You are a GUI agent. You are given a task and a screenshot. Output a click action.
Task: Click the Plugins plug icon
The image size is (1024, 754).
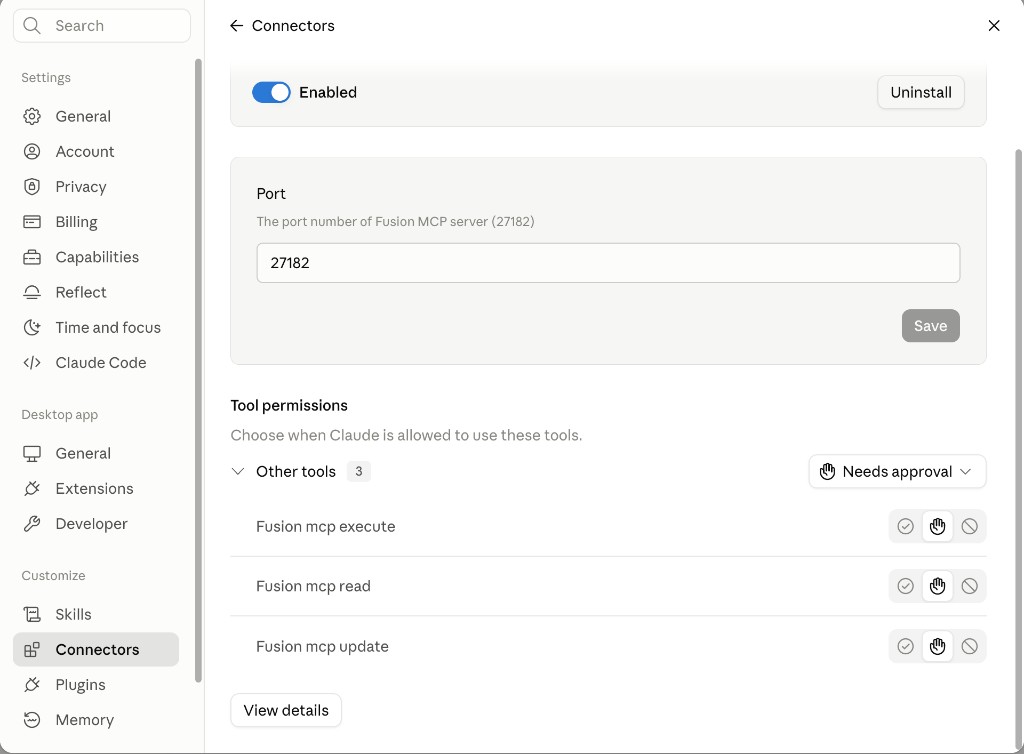(32, 685)
